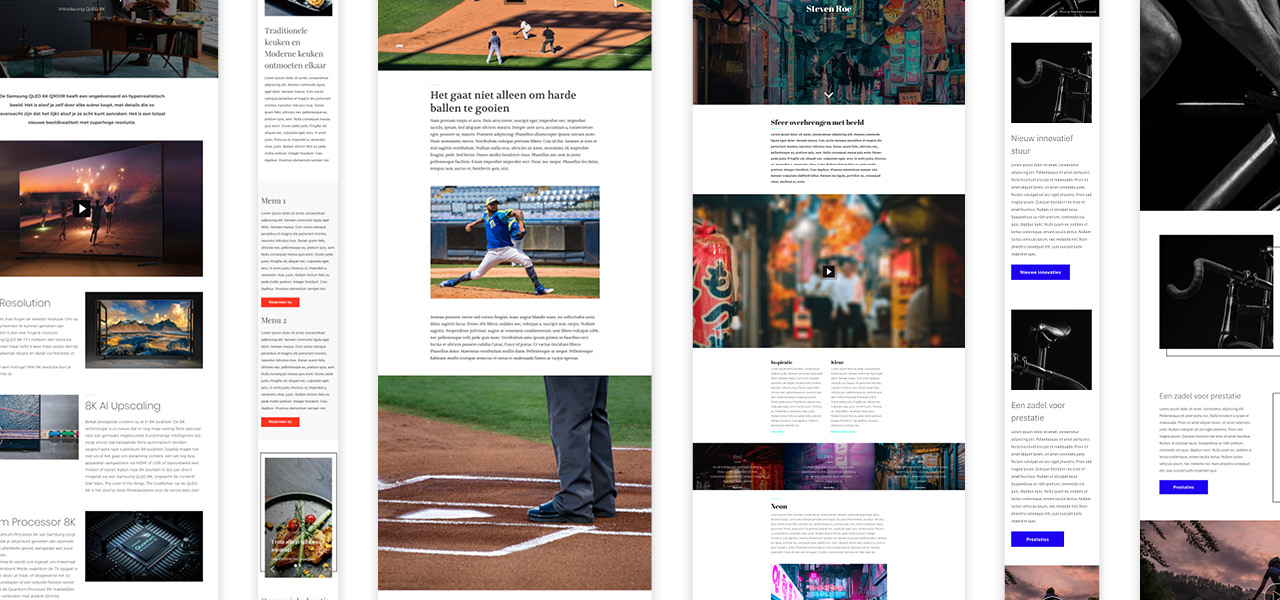Click the Nieuw innovatief stuur heading

[1042, 145]
